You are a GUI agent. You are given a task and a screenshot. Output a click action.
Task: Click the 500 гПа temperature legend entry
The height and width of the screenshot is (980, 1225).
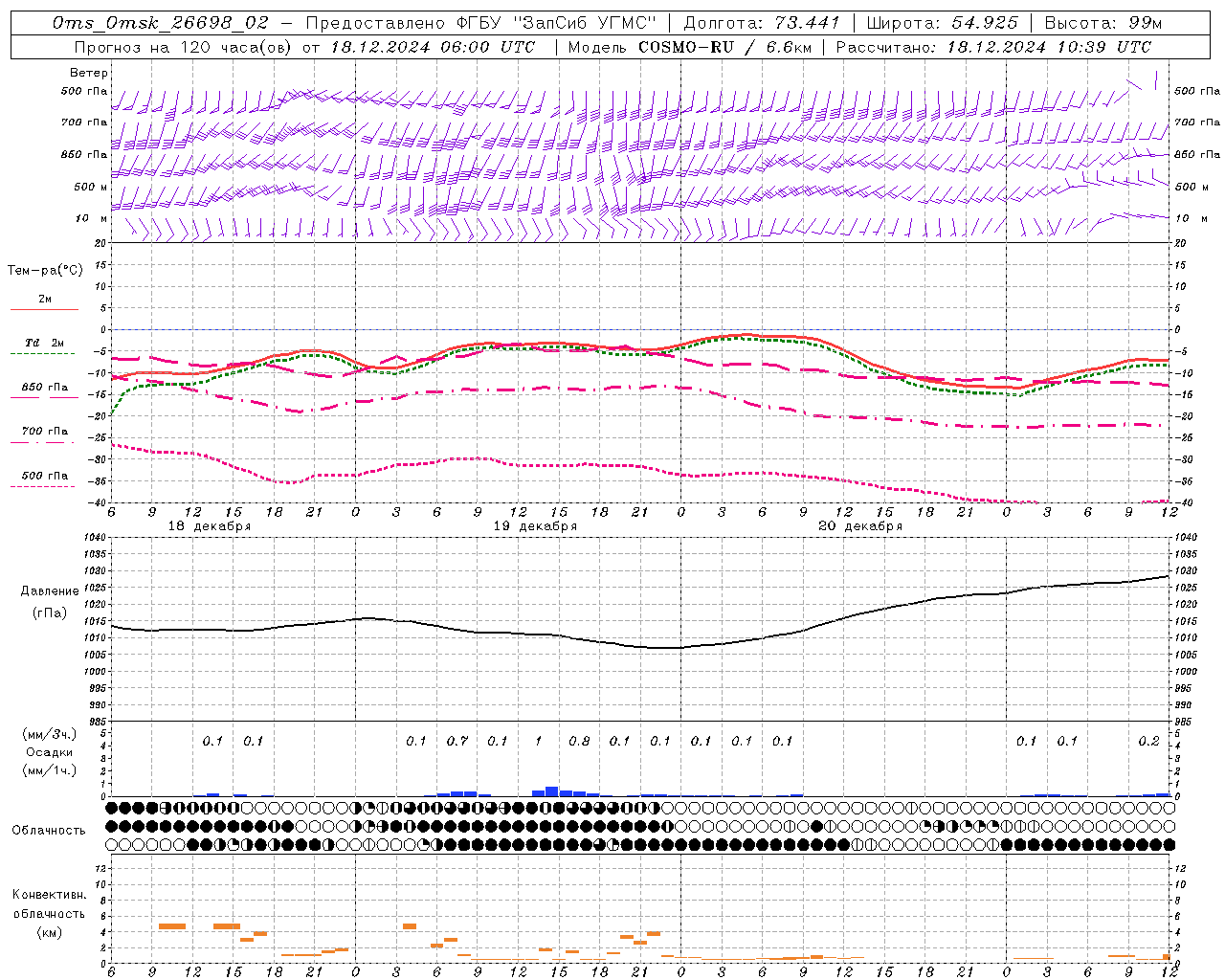45,476
